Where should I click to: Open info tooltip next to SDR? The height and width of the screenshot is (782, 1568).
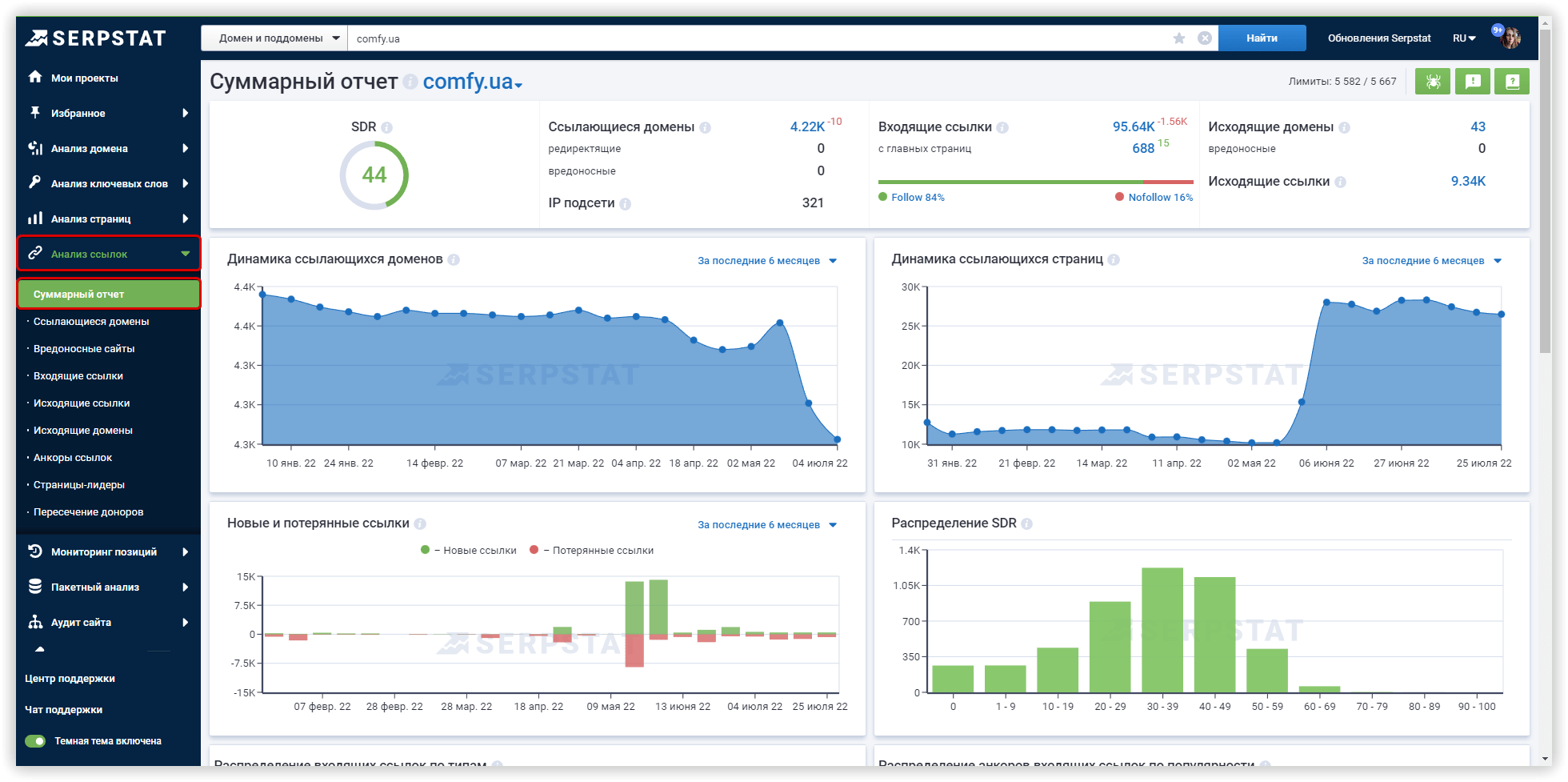coord(387,127)
